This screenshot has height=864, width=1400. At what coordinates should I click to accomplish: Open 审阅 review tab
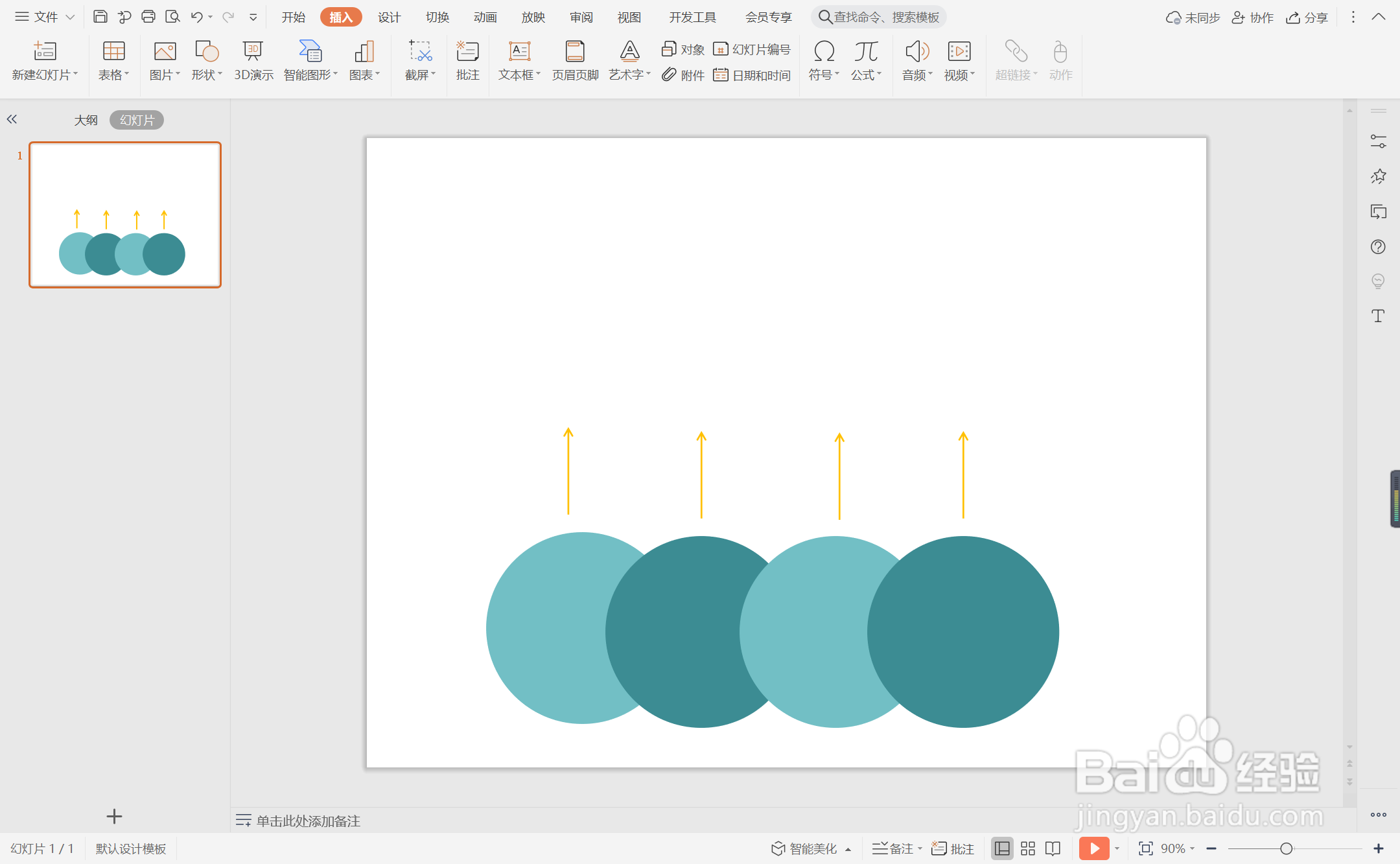click(581, 18)
